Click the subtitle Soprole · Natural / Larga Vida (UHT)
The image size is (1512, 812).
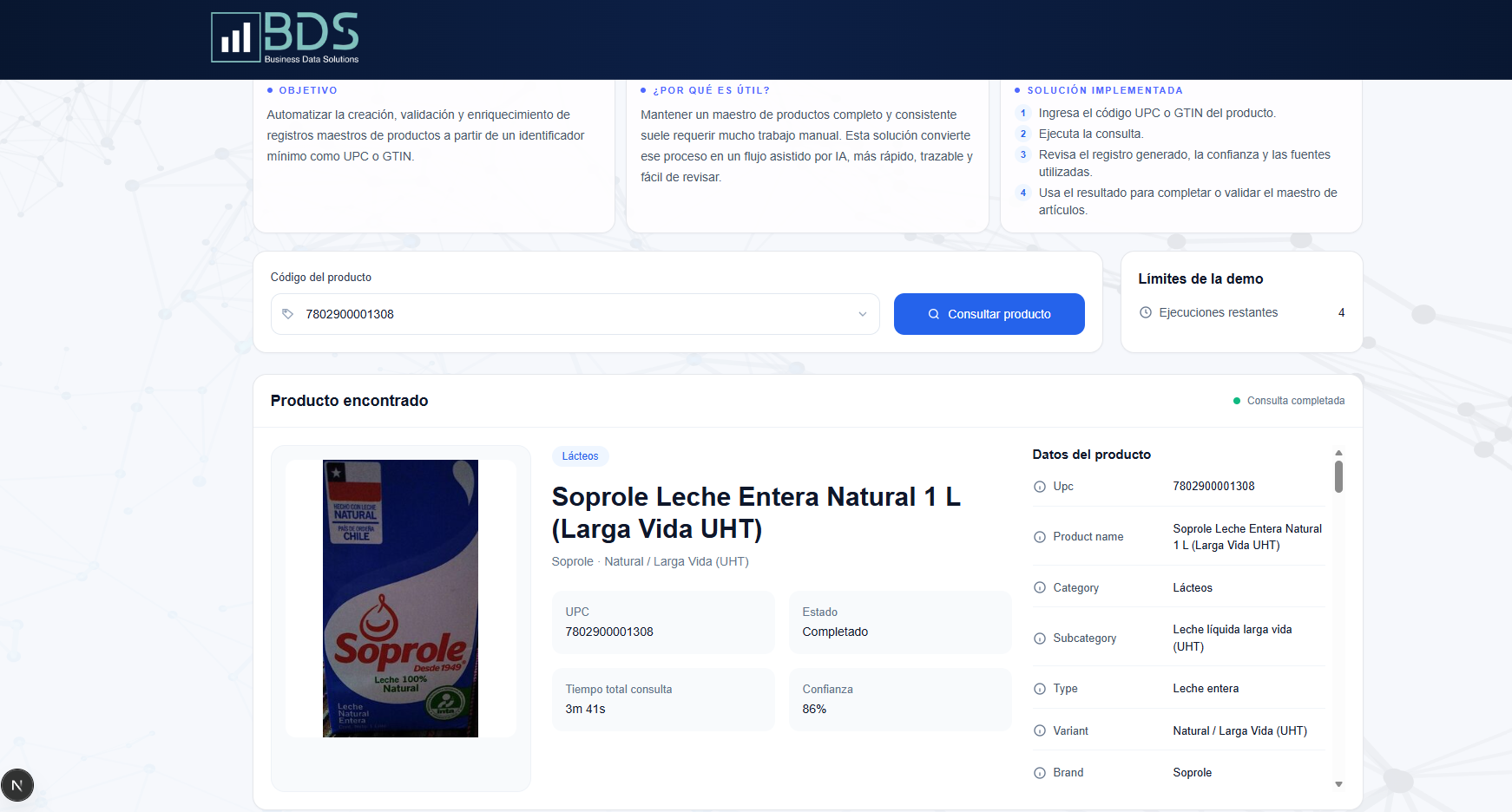coord(650,561)
